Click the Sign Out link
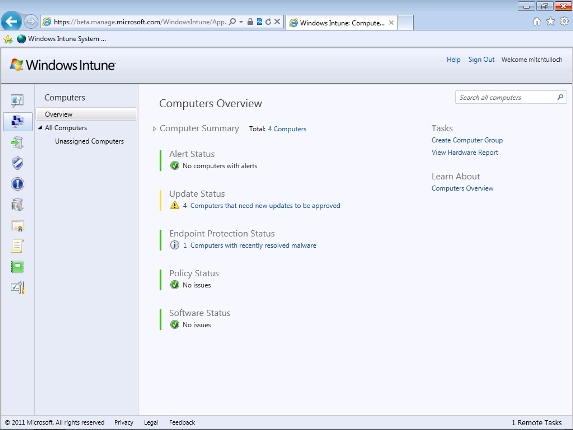573x430 pixels. point(481,60)
